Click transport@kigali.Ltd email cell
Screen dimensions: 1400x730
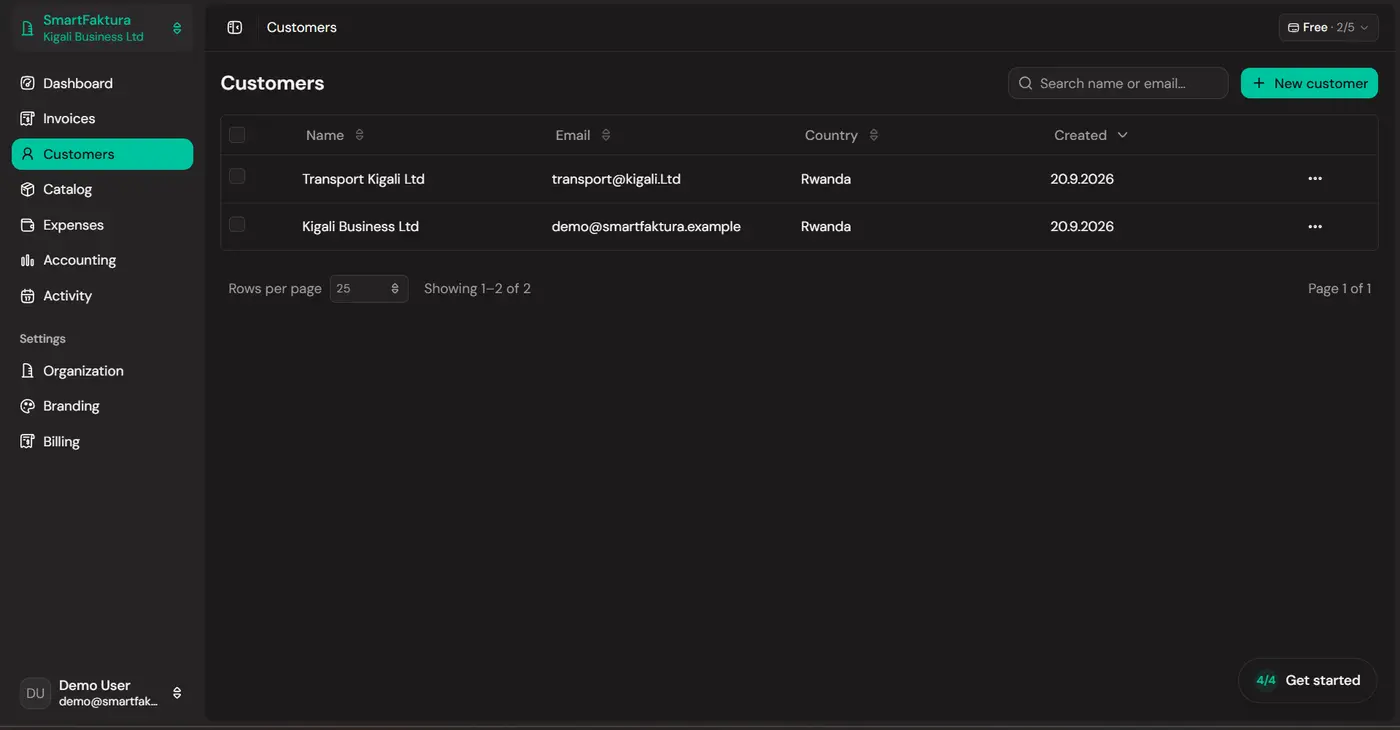pos(616,179)
